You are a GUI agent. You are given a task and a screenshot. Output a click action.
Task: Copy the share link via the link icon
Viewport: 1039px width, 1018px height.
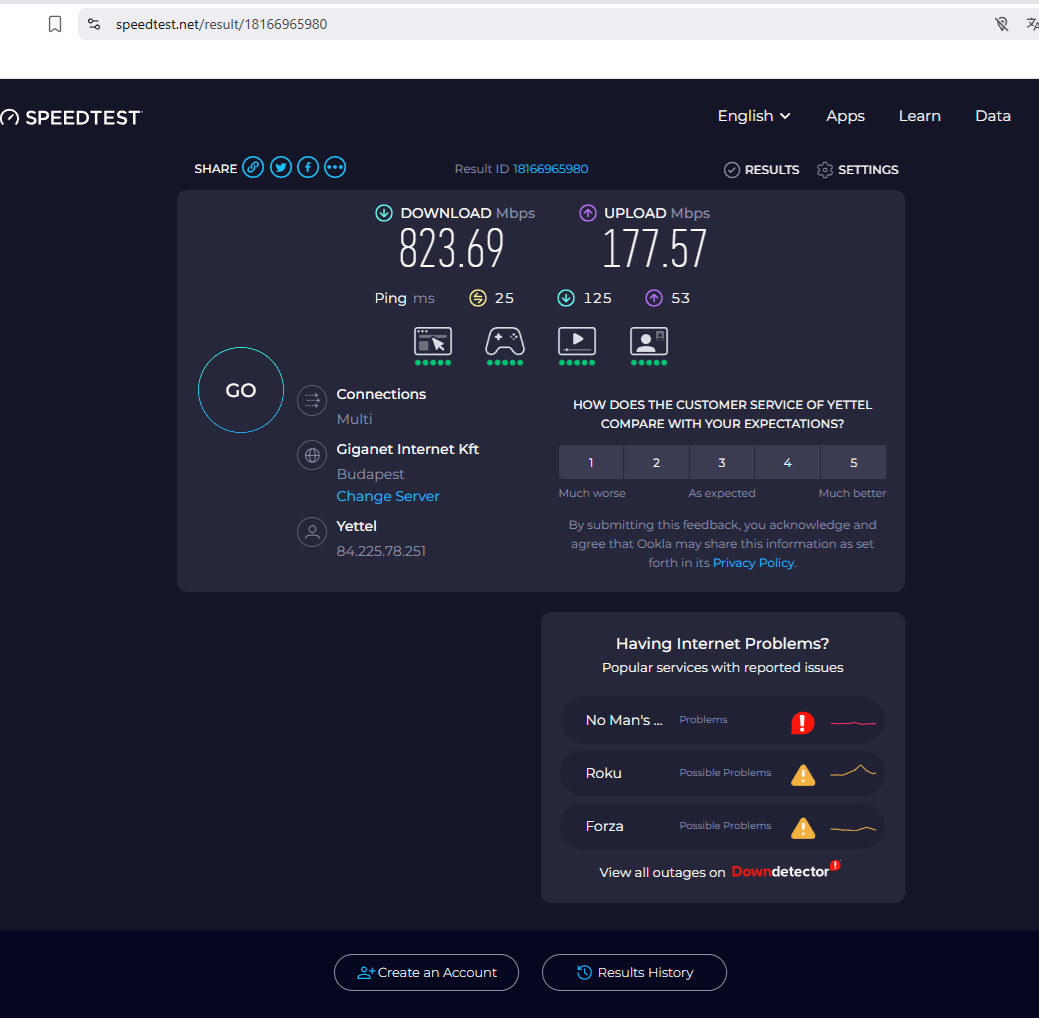tap(253, 167)
